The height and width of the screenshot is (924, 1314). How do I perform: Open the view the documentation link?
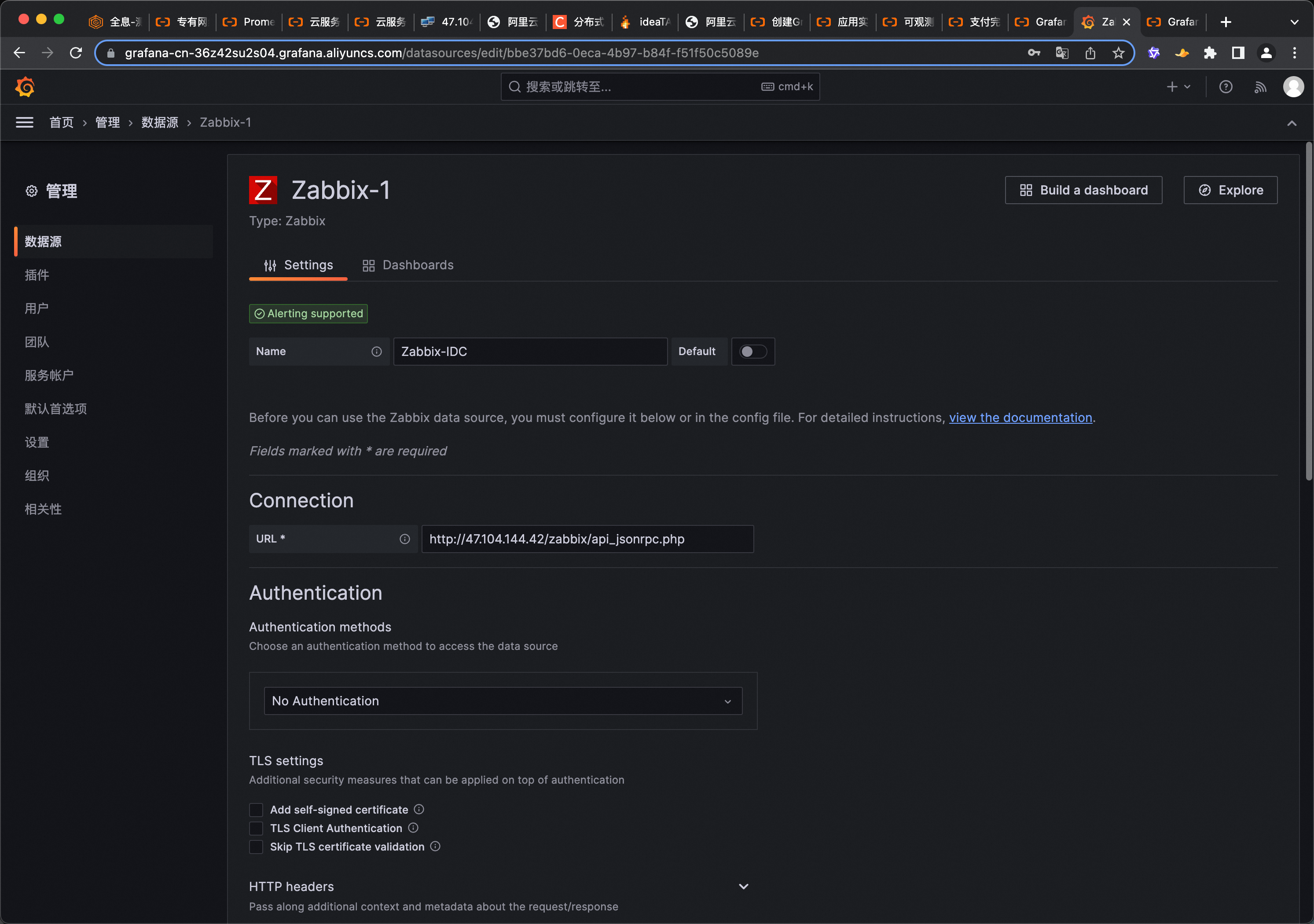tap(1020, 418)
